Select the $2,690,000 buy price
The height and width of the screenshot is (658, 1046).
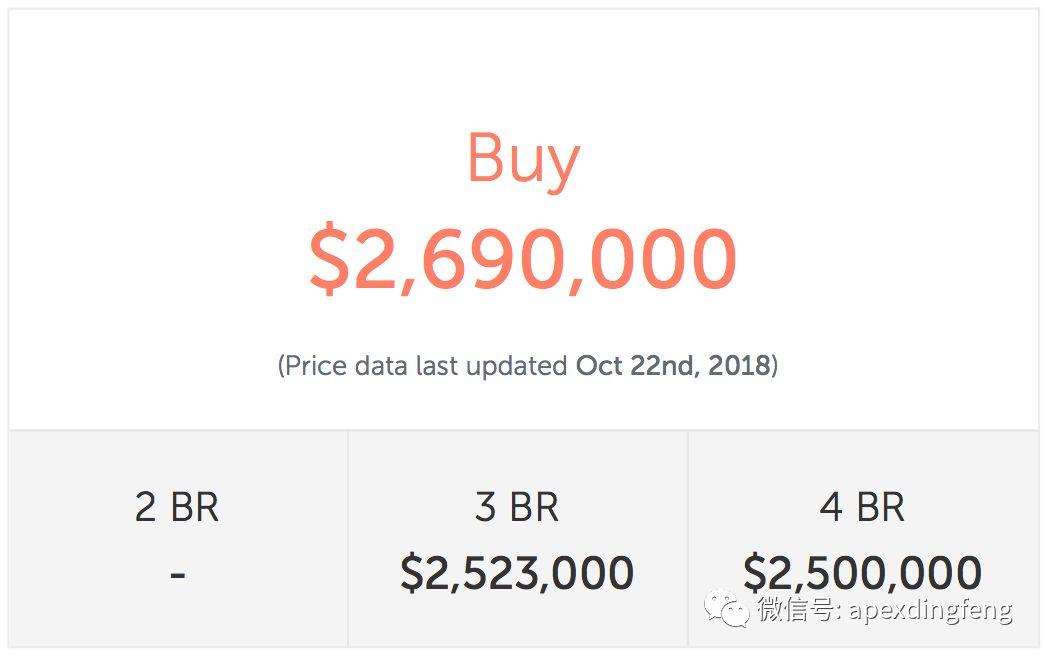(523, 259)
